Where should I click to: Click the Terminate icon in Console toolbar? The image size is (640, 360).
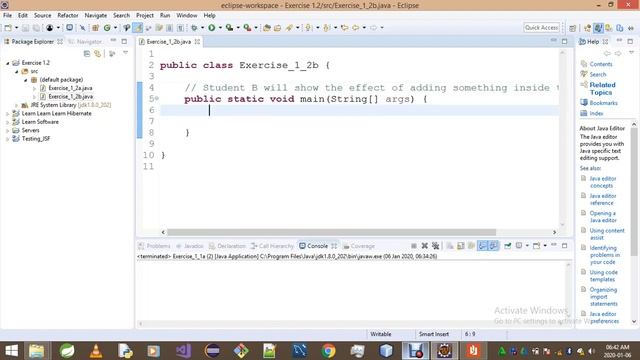414,246
